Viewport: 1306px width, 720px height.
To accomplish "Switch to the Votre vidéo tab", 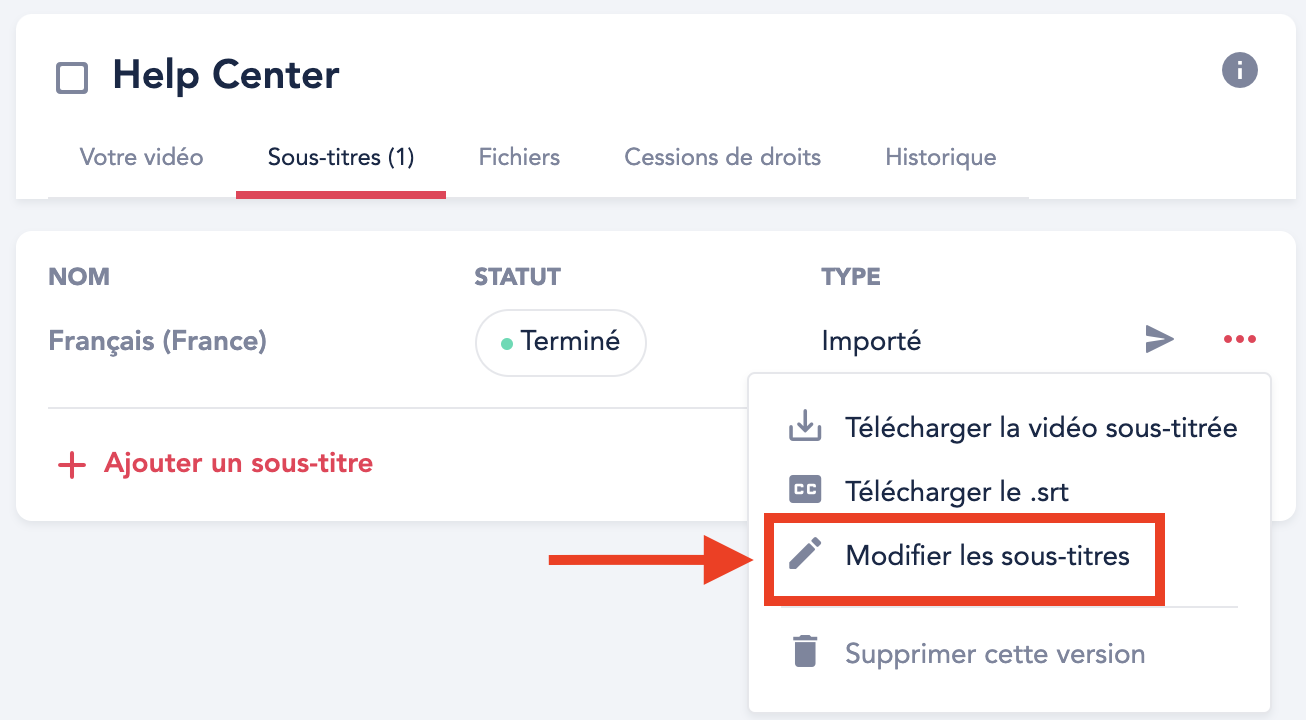I will point(141,157).
